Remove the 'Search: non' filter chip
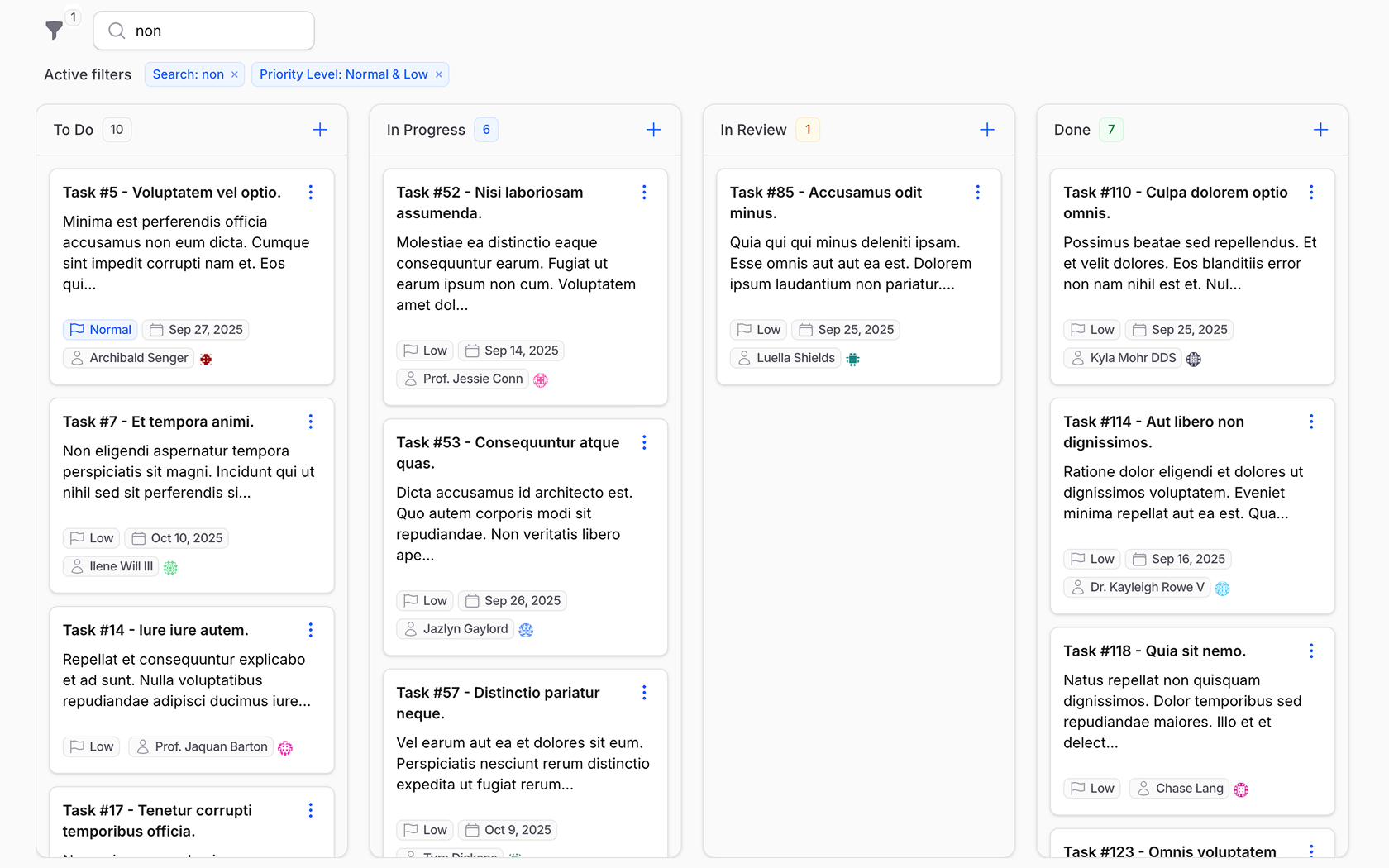 (x=235, y=74)
